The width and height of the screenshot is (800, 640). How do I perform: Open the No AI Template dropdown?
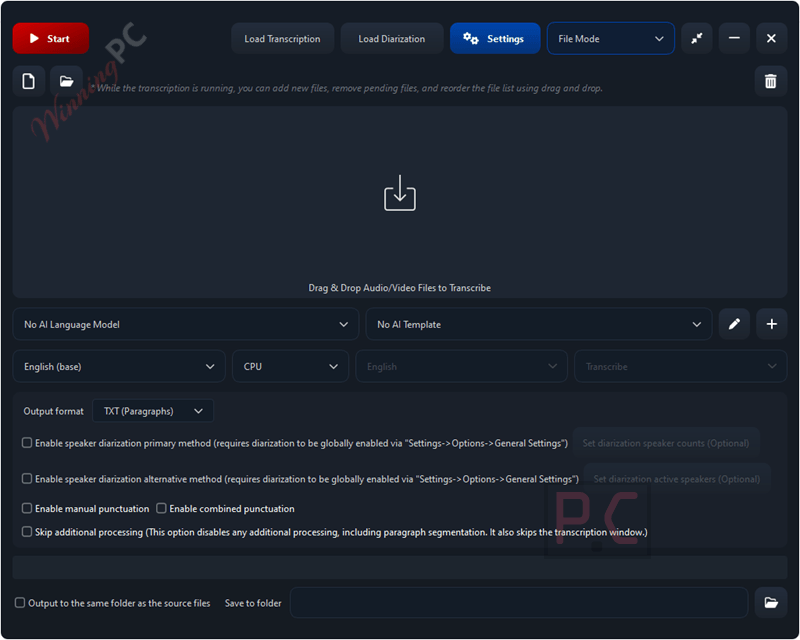(x=538, y=324)
